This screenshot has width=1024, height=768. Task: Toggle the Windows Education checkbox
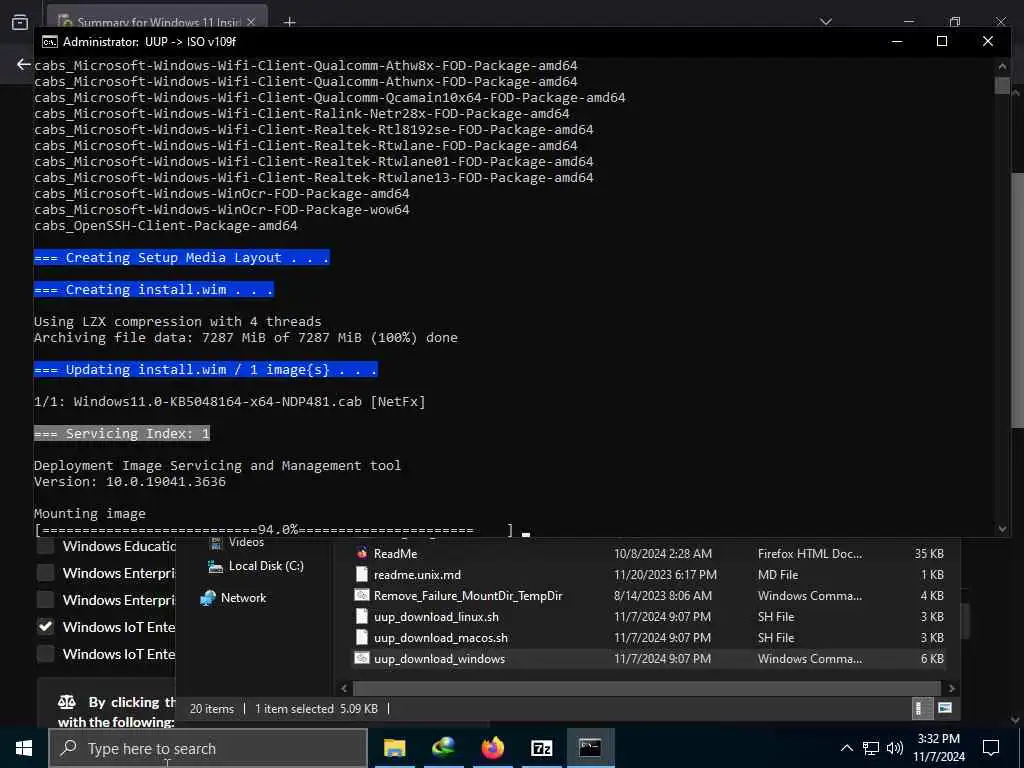point(45,546)
